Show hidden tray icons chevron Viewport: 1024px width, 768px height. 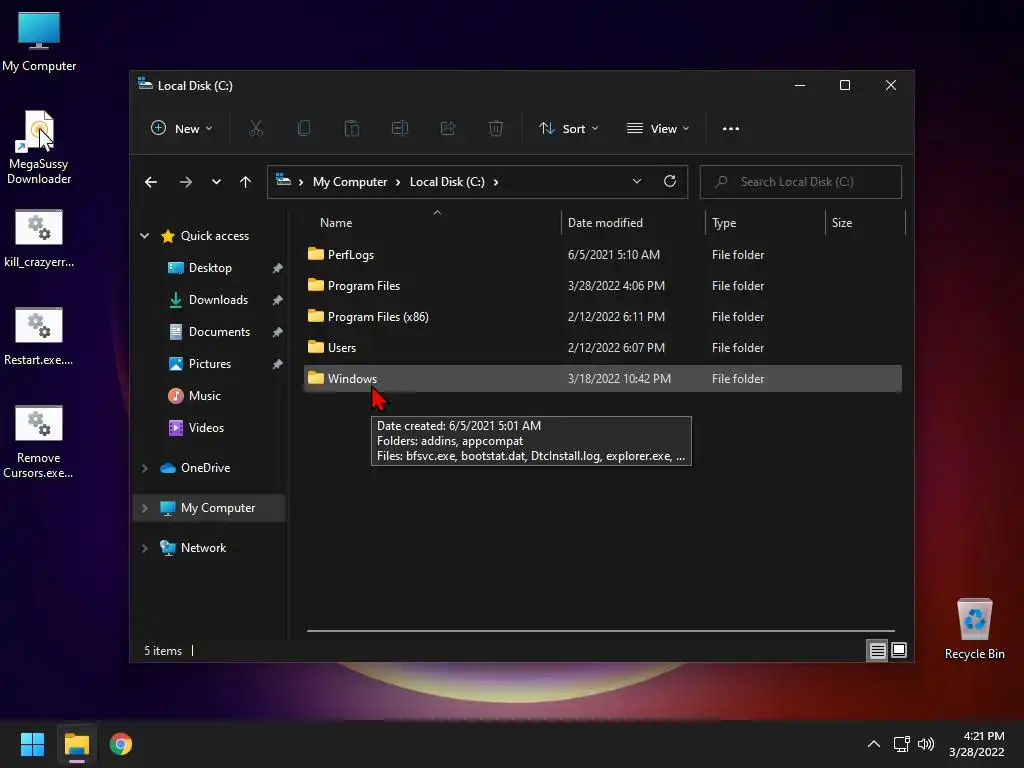pyautogui.click(x=873, y=744)
